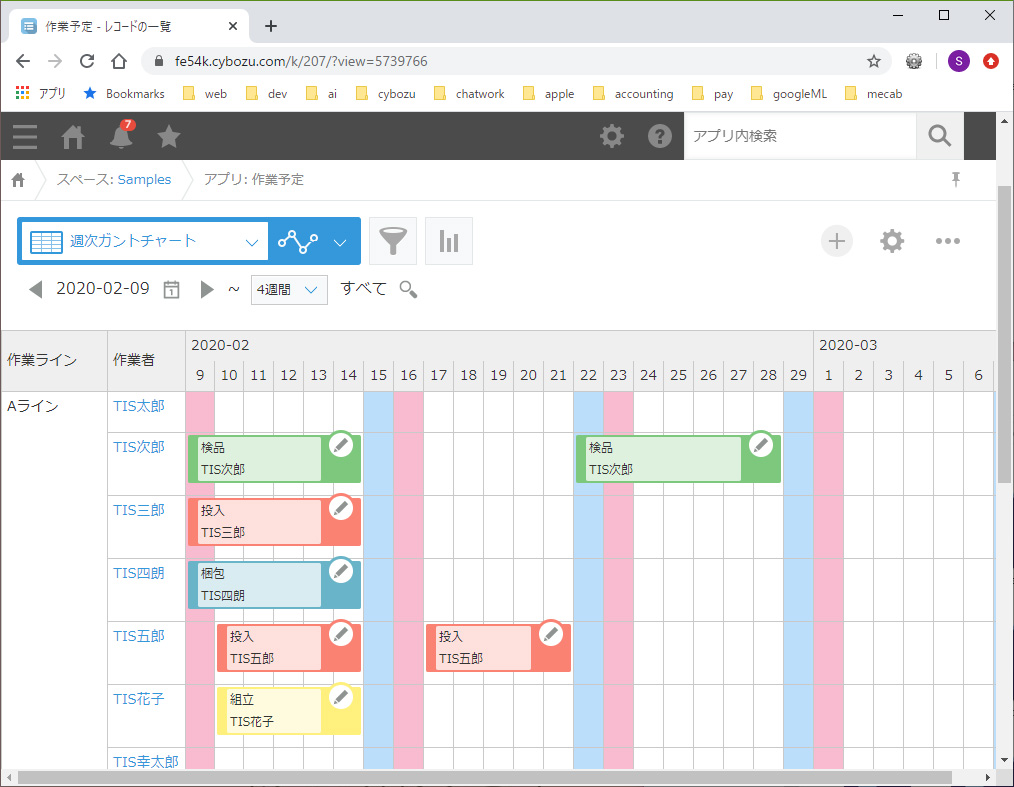Viewport: 1014px width, 787px height.
Task: Edit the 梱包 TIS四朗 task
Action: [x=341, y=570]
